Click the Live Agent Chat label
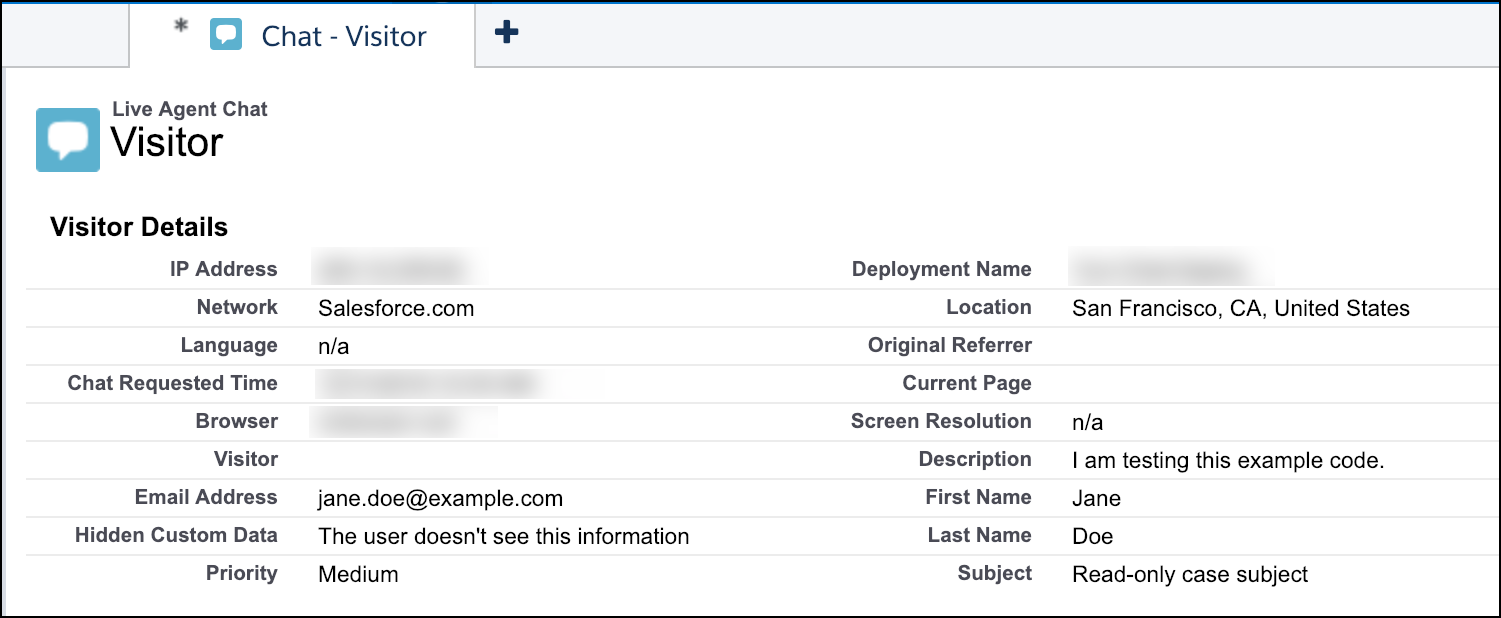This screenshot has width=1501, height=618. 190,109
